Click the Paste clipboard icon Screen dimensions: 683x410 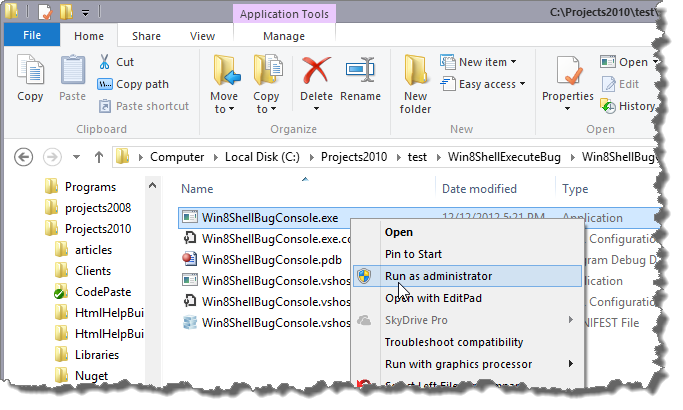coord(72,72)
